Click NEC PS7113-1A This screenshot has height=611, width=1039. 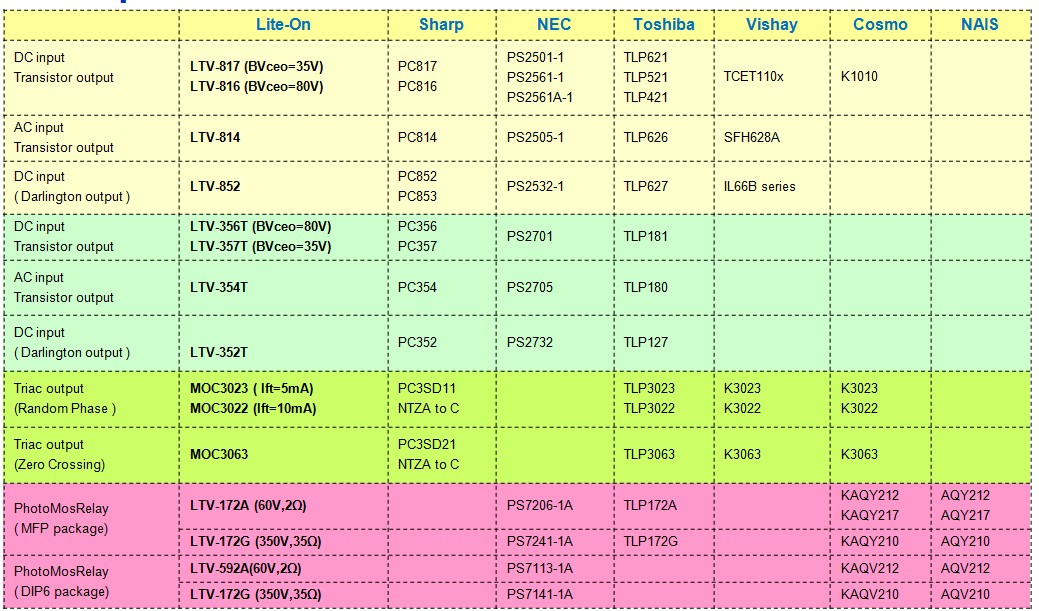[x=539, y=569]
